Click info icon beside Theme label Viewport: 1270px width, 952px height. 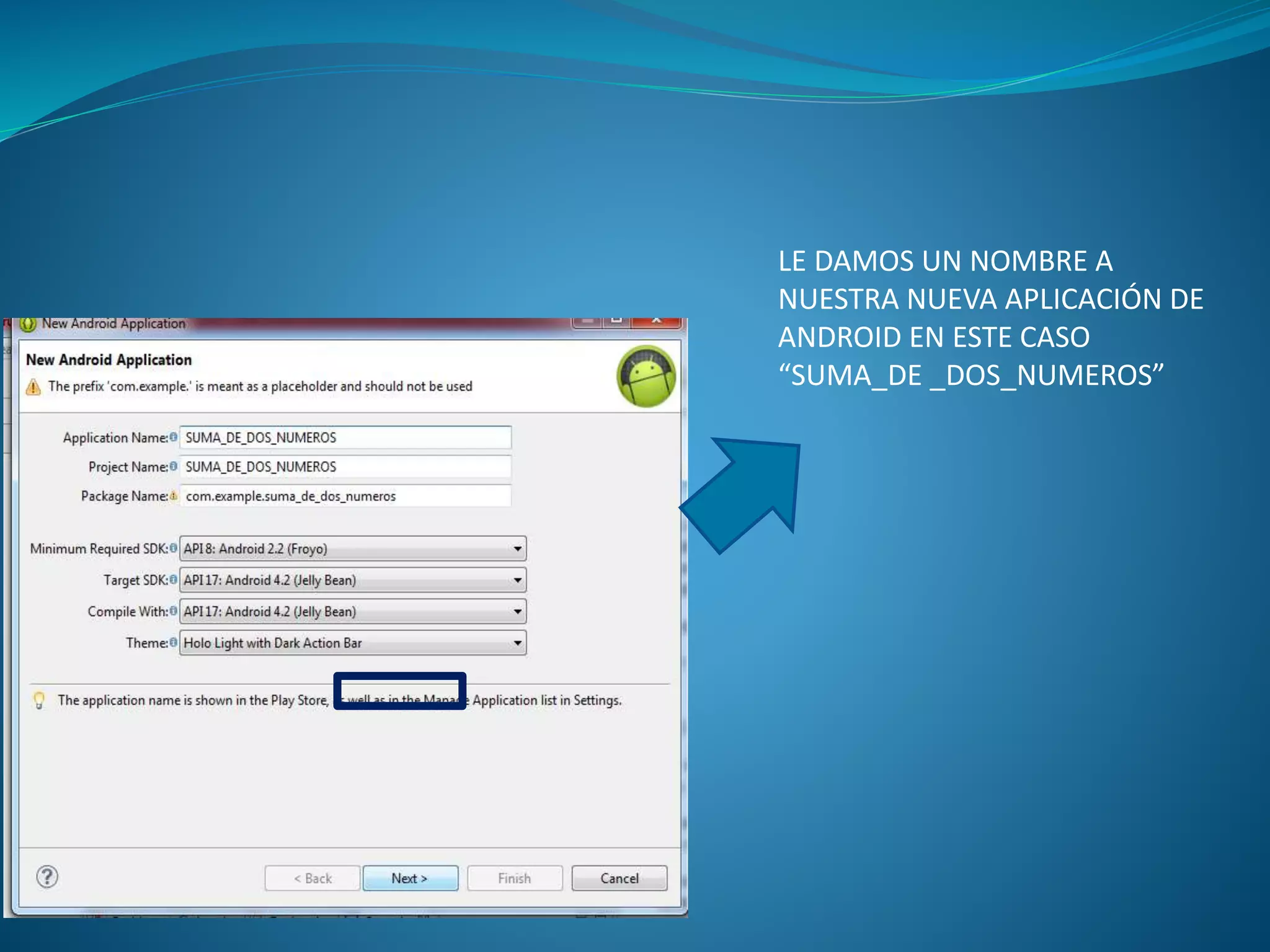(174, 642)
